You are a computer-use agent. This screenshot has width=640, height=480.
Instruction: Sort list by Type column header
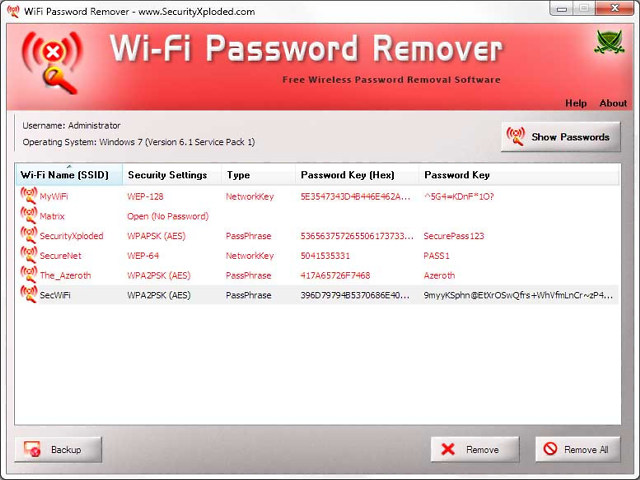(x=238, y=175)
